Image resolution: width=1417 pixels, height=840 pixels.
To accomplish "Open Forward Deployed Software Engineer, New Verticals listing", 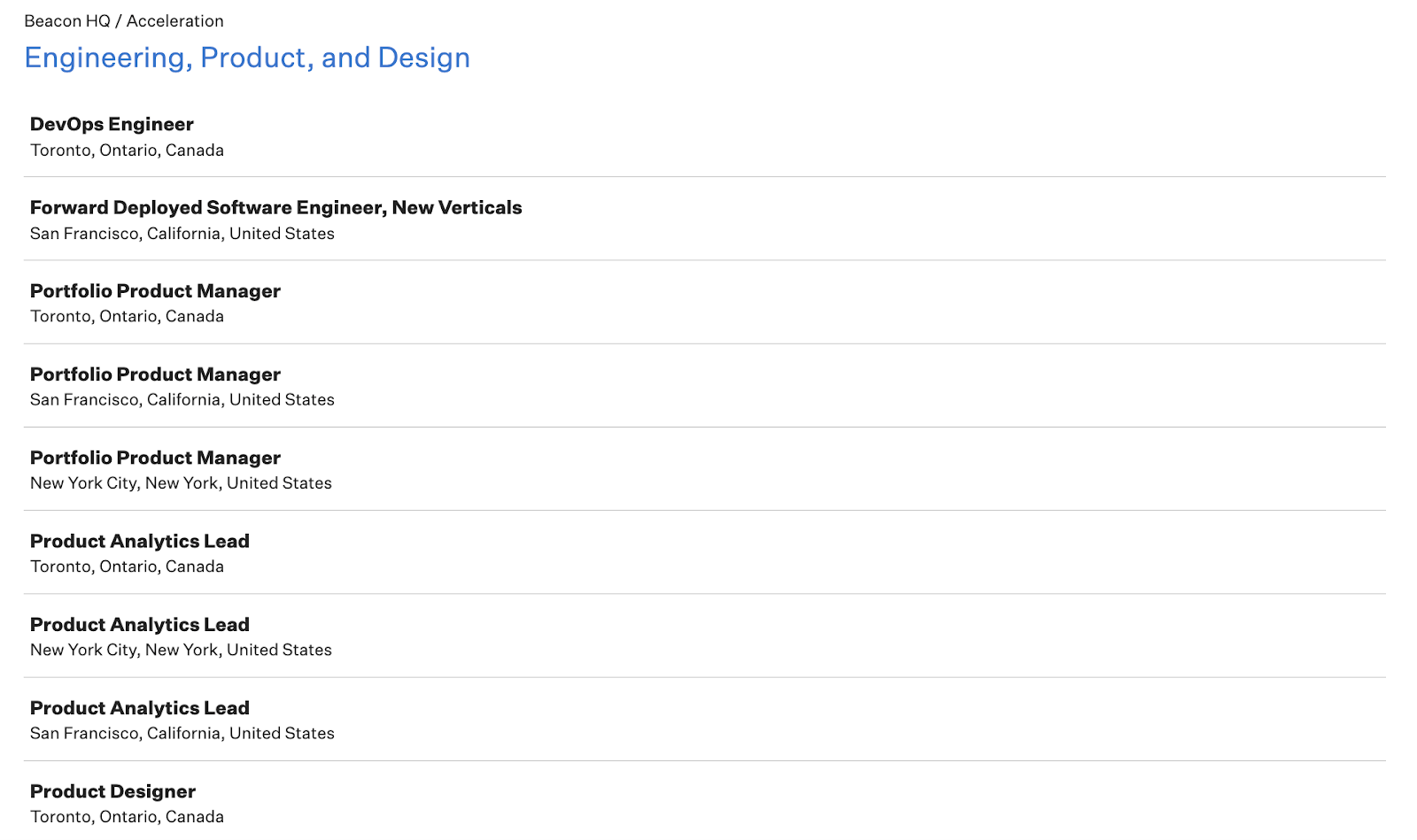I will pyautogui.click(x=275, y=208).
